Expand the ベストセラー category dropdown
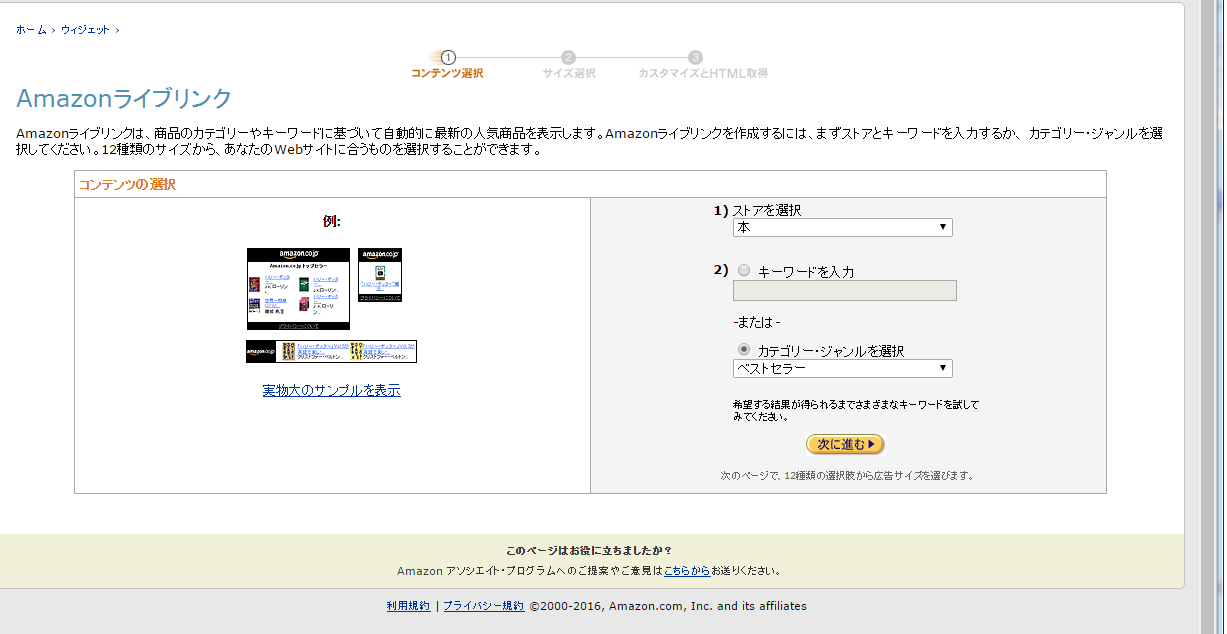 tap(843, 369)
